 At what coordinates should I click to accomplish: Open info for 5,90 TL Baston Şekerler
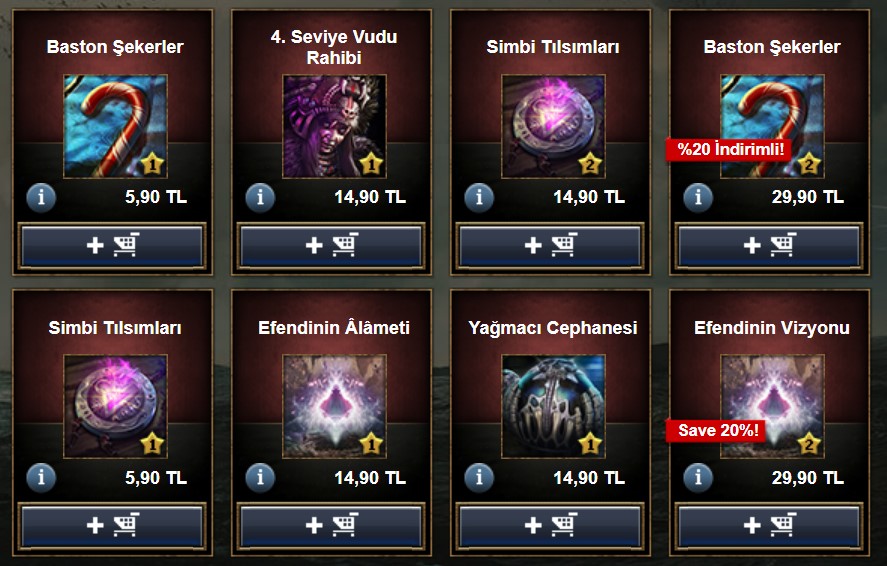41,197
